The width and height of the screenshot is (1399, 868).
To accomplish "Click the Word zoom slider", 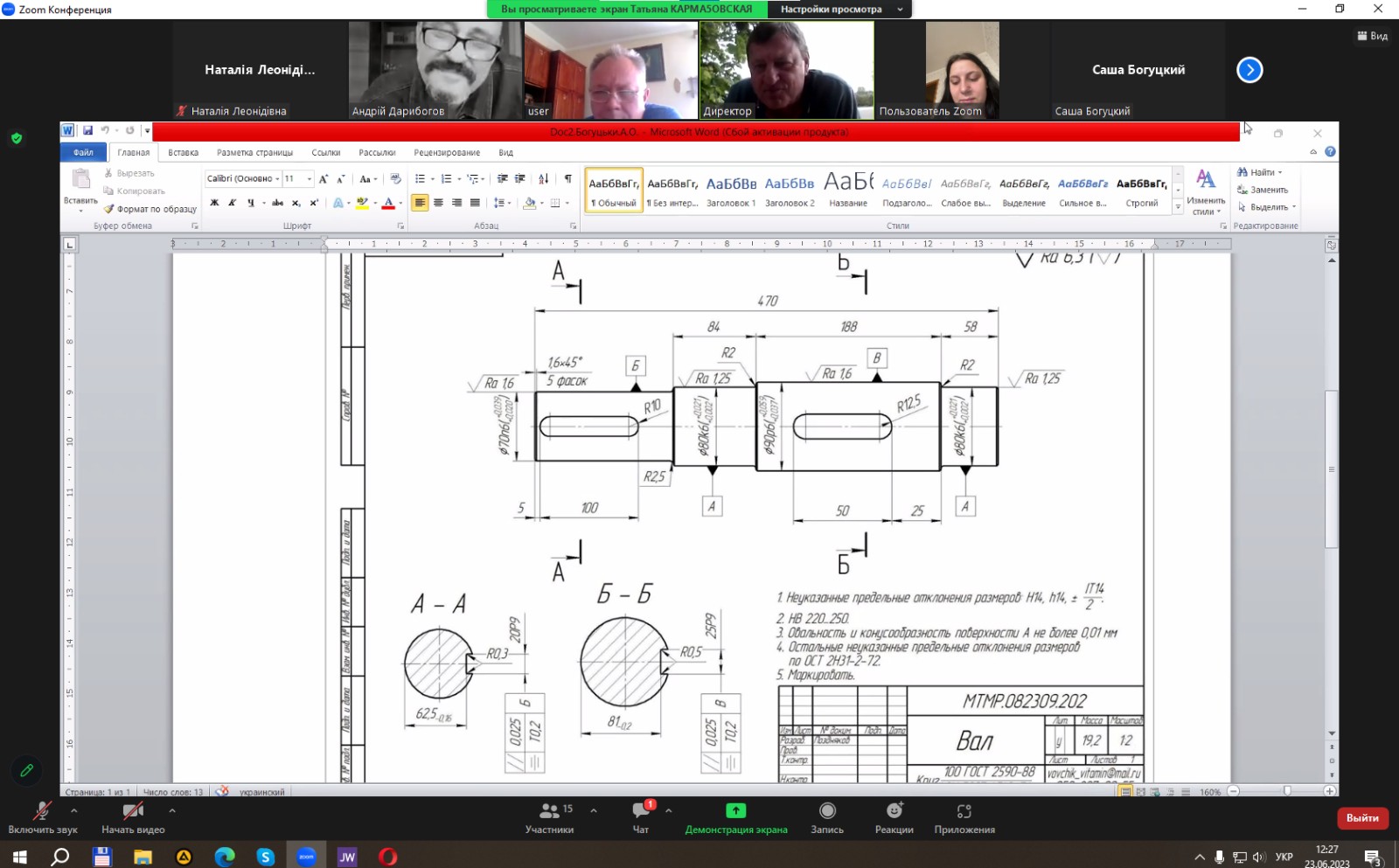I will (x=1286, y=791).
